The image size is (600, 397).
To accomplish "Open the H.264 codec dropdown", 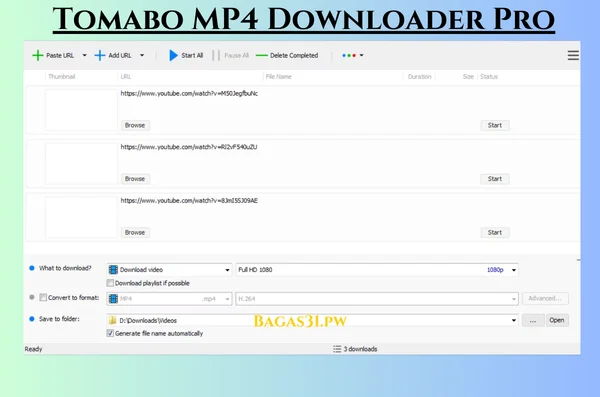I will pyautogui.click(x=514, y=299).
